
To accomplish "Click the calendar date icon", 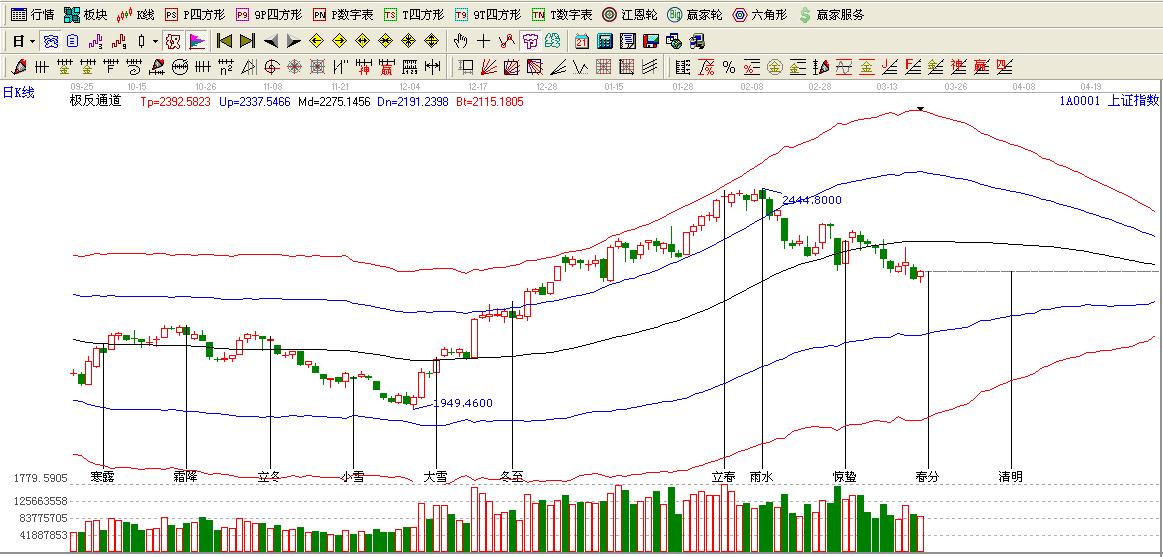I will [x=582, y=41].
